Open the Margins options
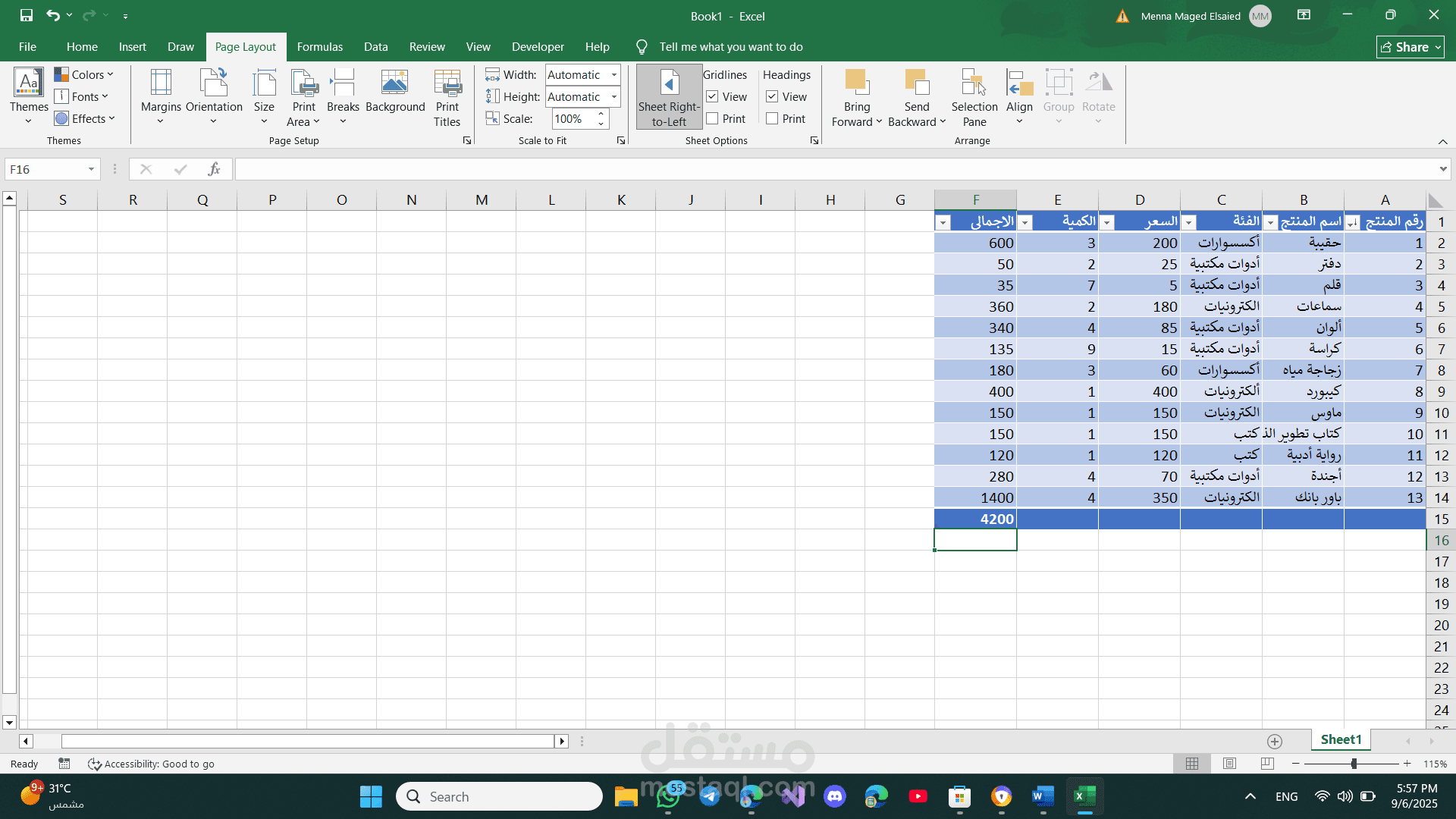 pos(161,96)
